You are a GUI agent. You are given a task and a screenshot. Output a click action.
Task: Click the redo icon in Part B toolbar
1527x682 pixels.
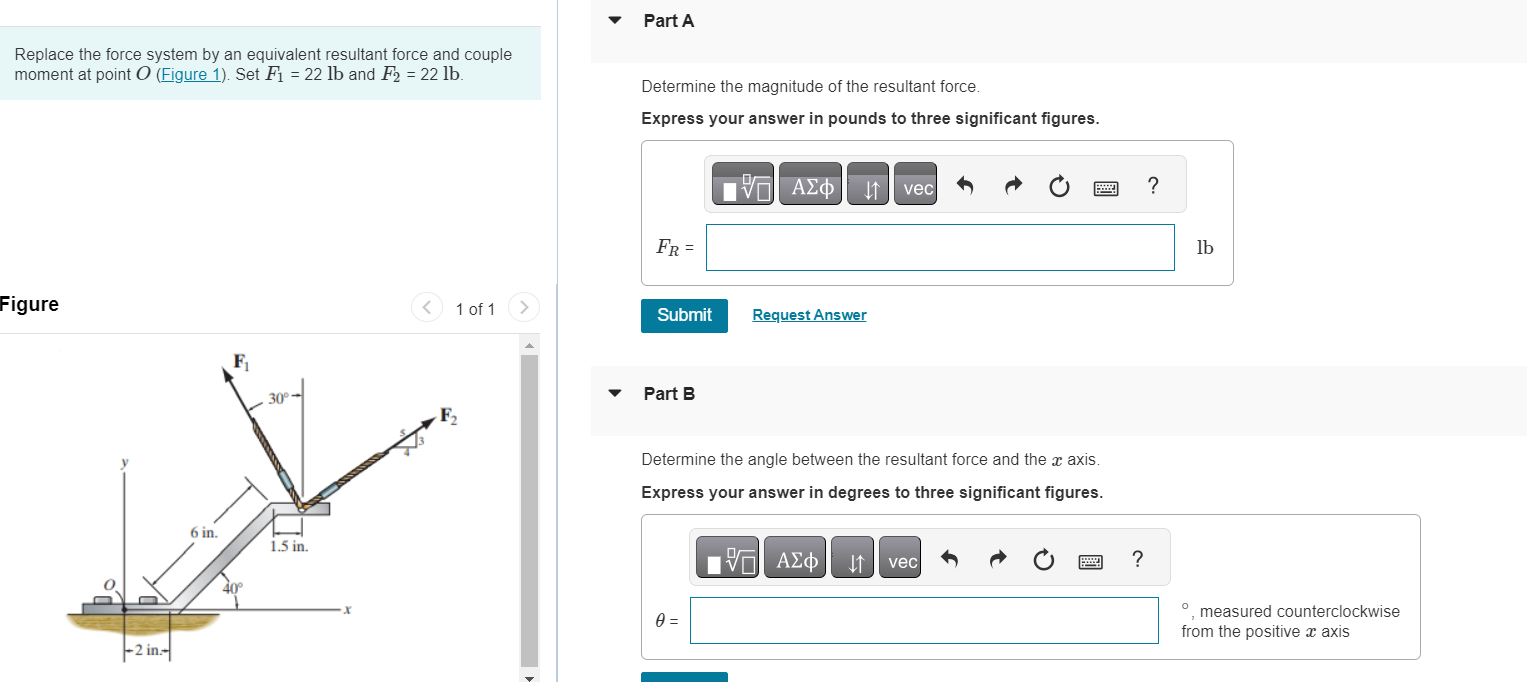997,558
